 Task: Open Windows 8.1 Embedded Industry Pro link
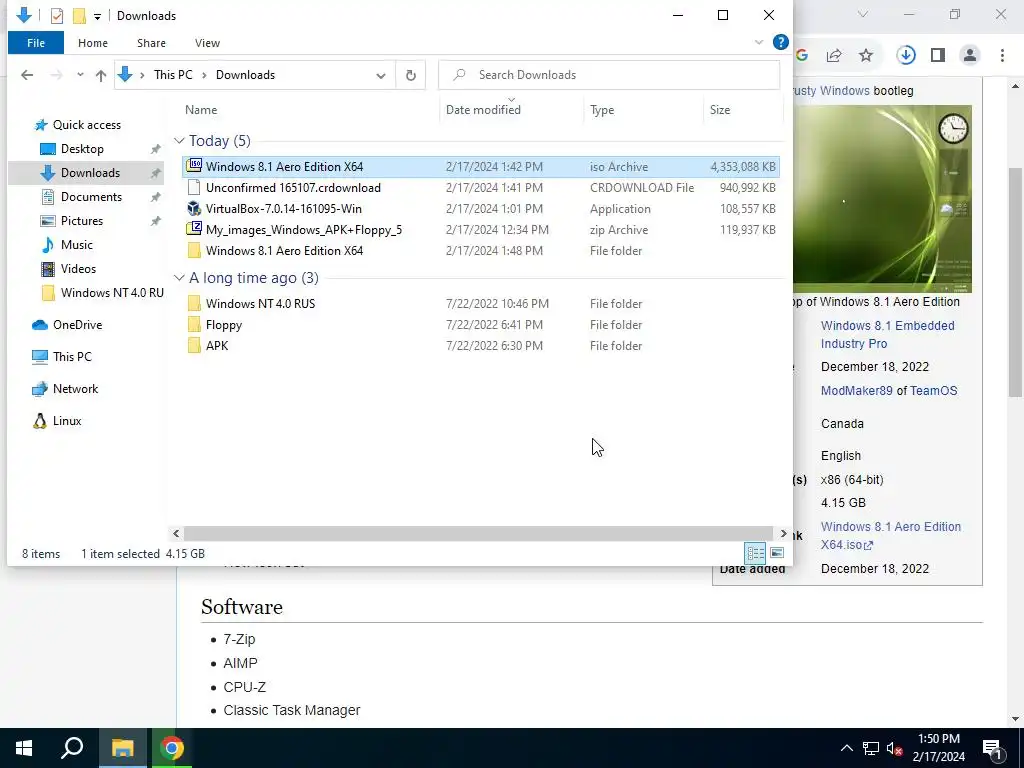(888, 334)
